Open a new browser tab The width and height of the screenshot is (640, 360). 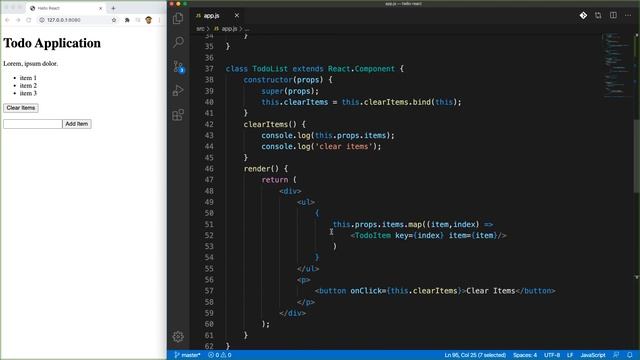tap(113, 8)
